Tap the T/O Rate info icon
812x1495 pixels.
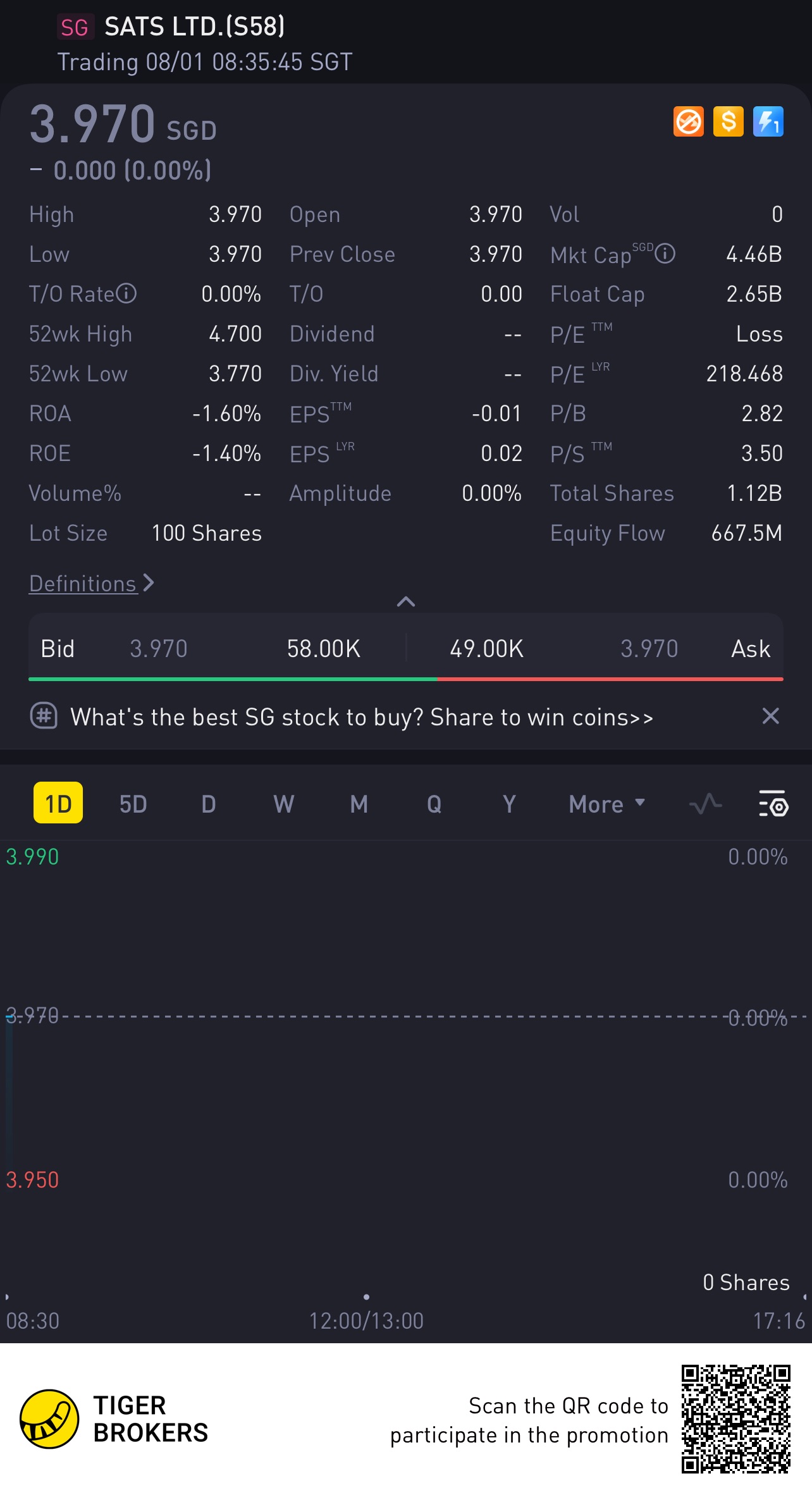pos(126,294)
